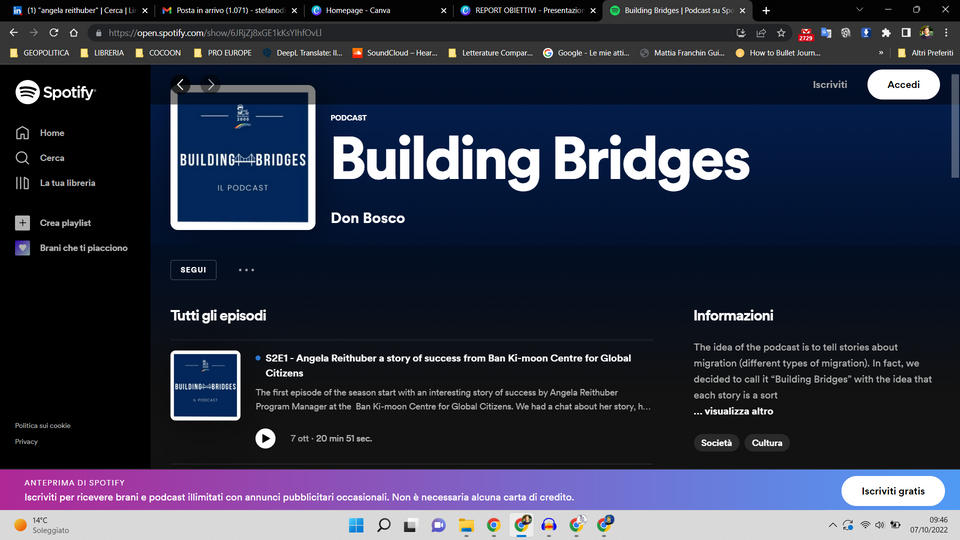
Task: Open Politica sui cookie link
Action: 43,426
